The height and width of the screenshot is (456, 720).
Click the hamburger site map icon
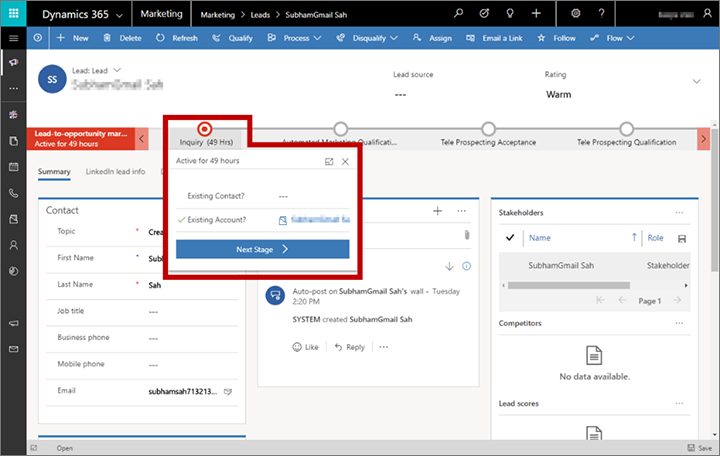[x=13, y=37]
